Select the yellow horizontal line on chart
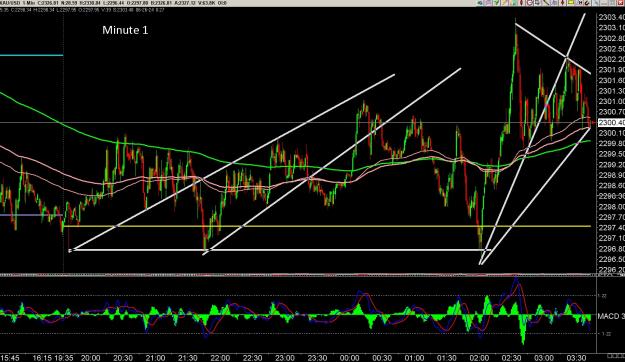The height and width of the screenshot is (362, 625). coord(327,226)
